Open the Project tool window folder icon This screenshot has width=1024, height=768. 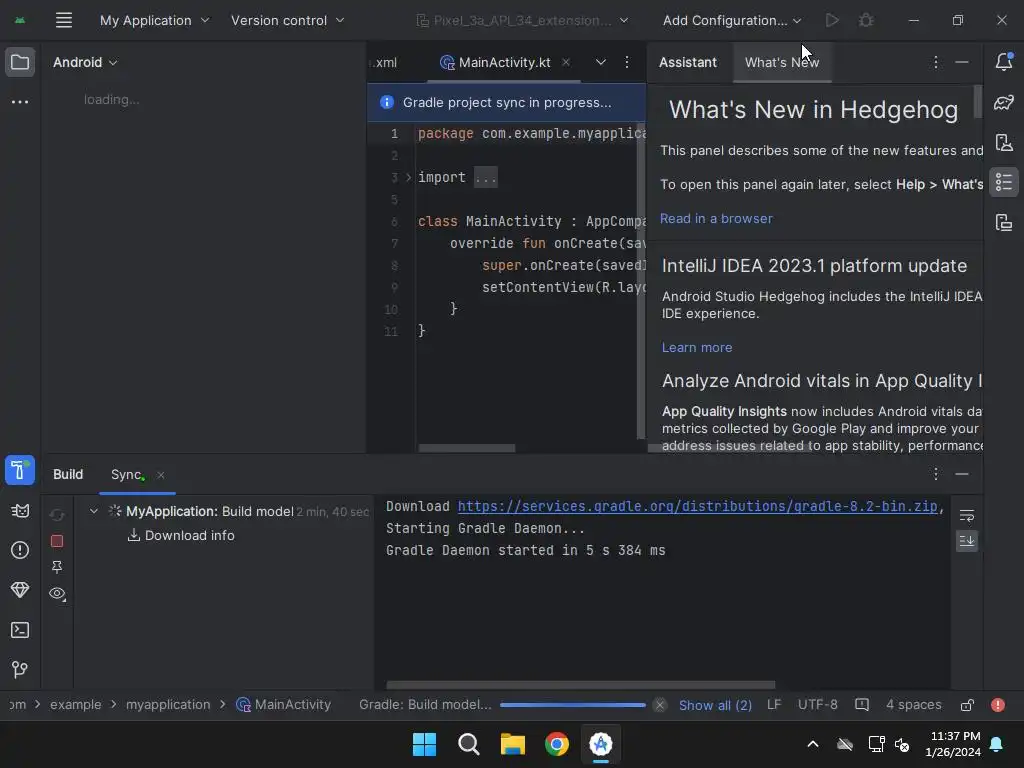(x=20, y=63)
